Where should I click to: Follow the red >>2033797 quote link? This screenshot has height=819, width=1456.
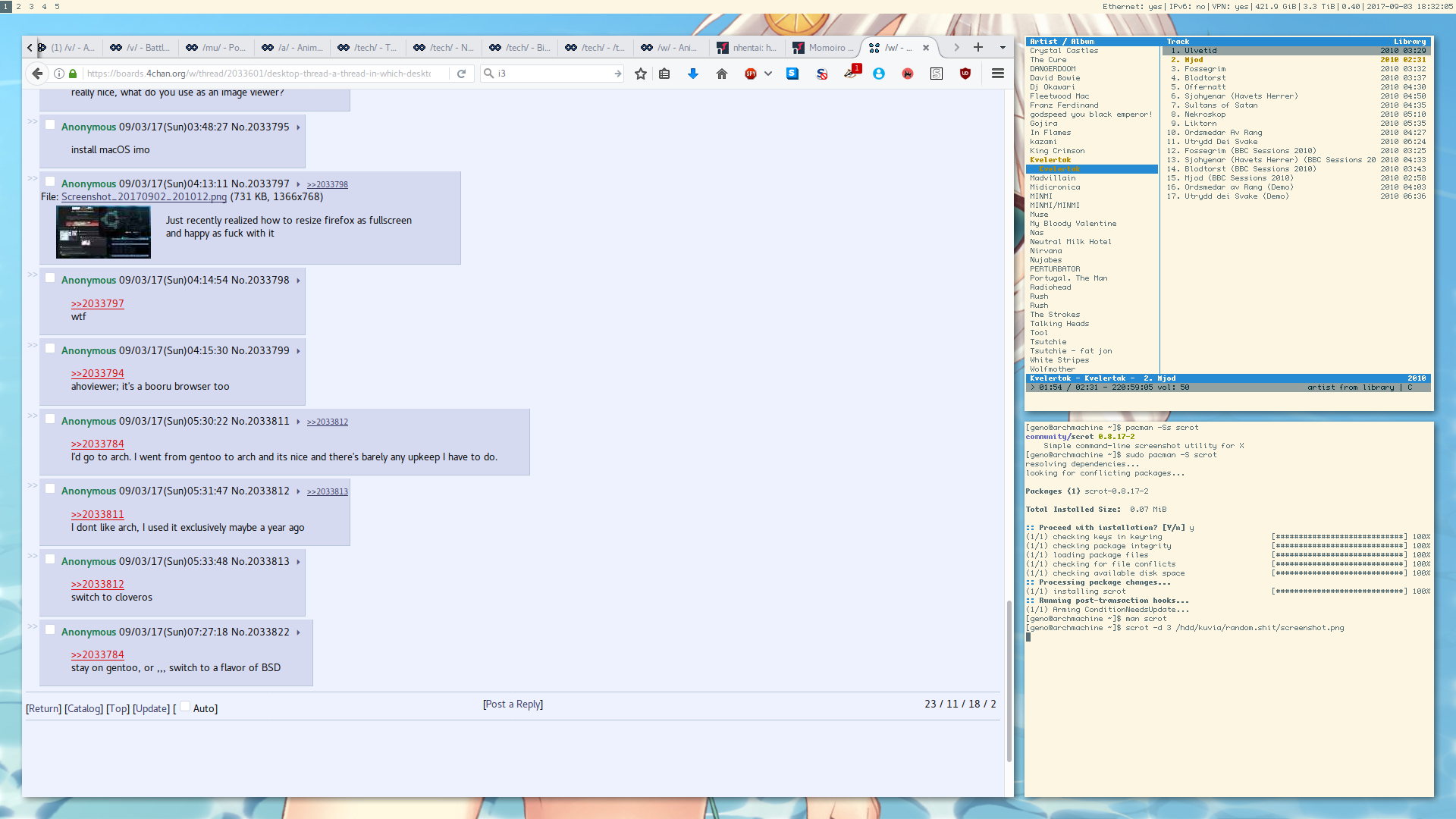[98, 303]
